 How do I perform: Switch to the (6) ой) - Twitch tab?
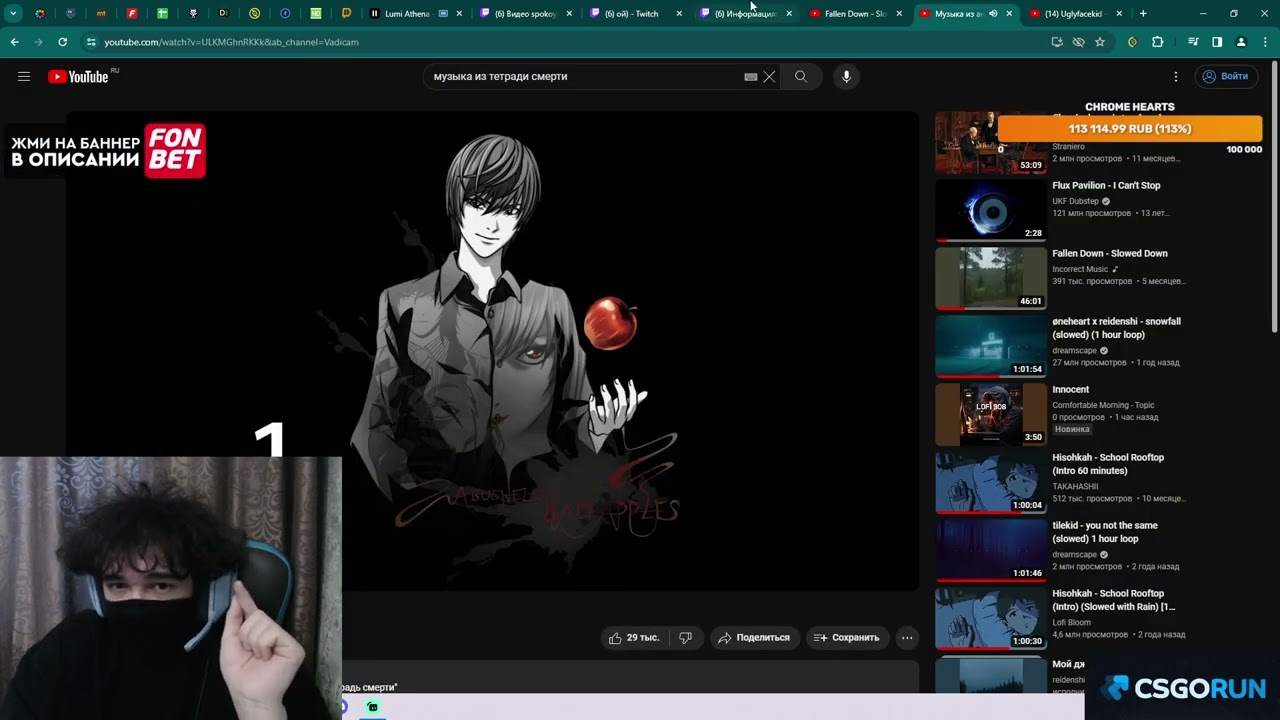pyautogui.click(x=636, y=14)
